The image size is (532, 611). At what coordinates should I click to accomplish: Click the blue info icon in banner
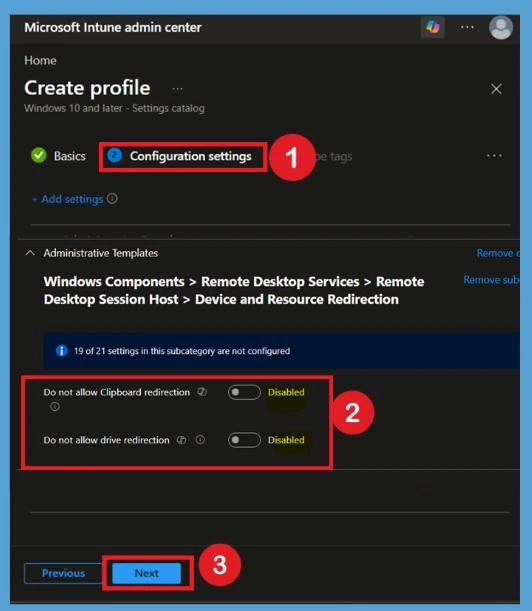coord(62,351)
